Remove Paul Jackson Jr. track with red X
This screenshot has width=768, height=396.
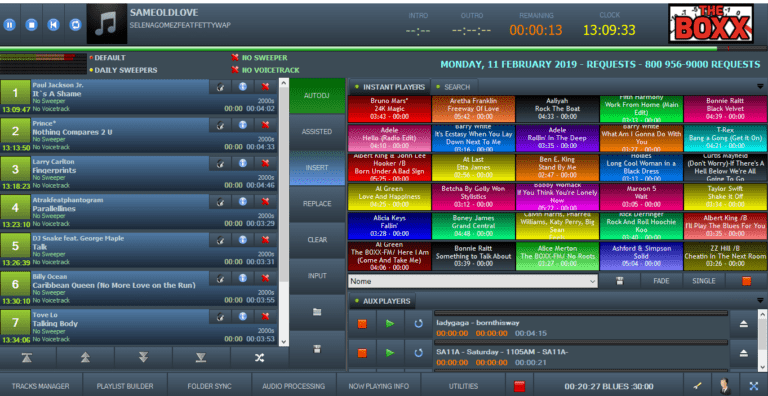[265, 87]
